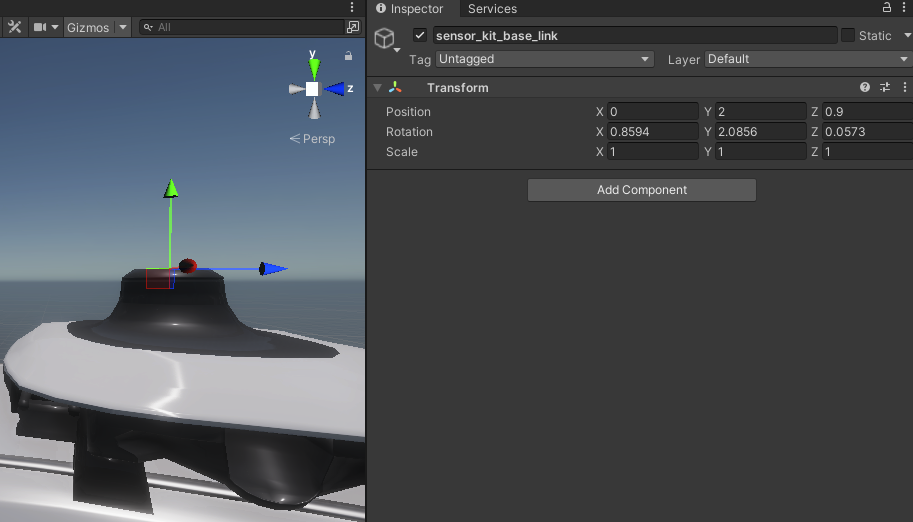Enable the Static checkbox

848,36
